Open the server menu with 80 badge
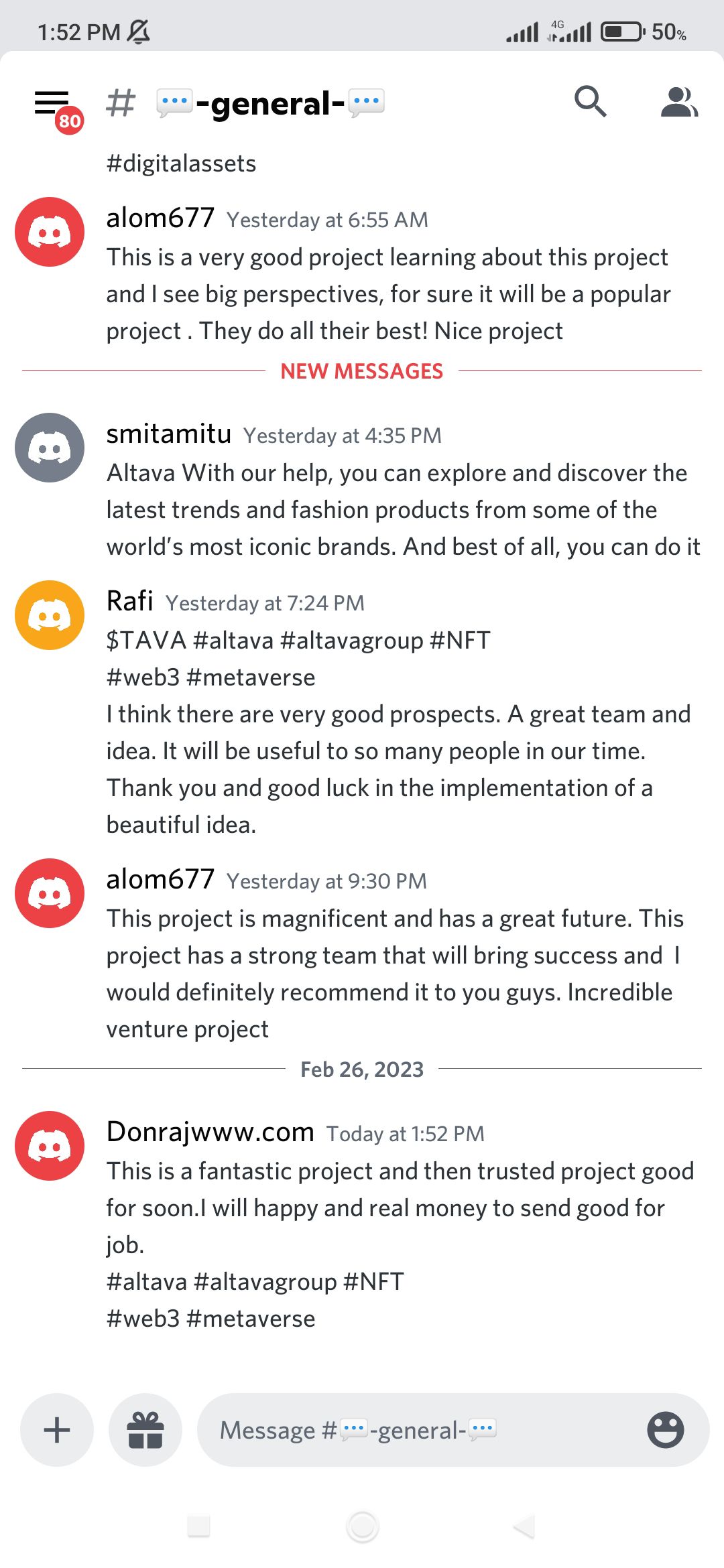 coord(57,109)
